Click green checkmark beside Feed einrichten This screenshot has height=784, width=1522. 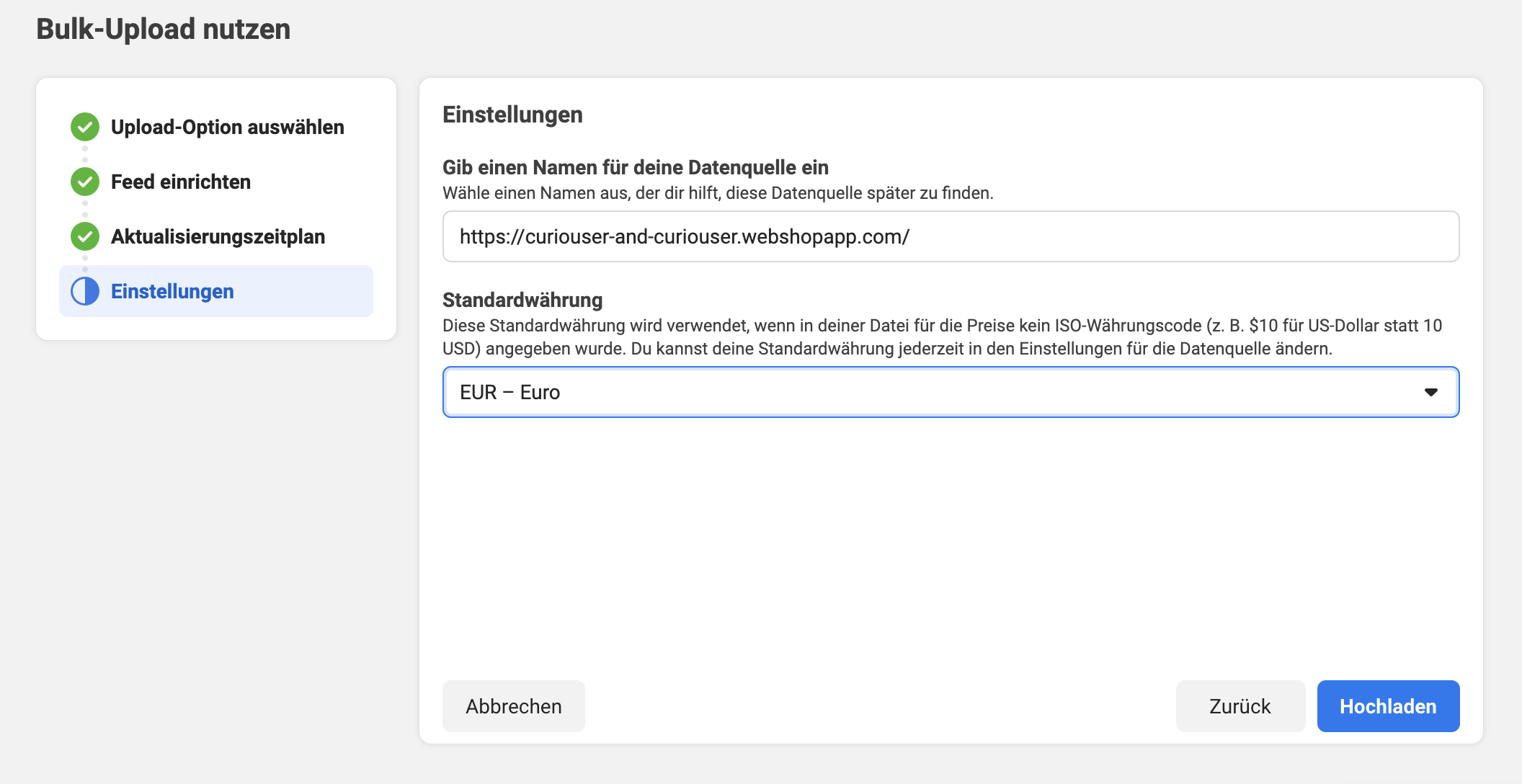point(85,182)
